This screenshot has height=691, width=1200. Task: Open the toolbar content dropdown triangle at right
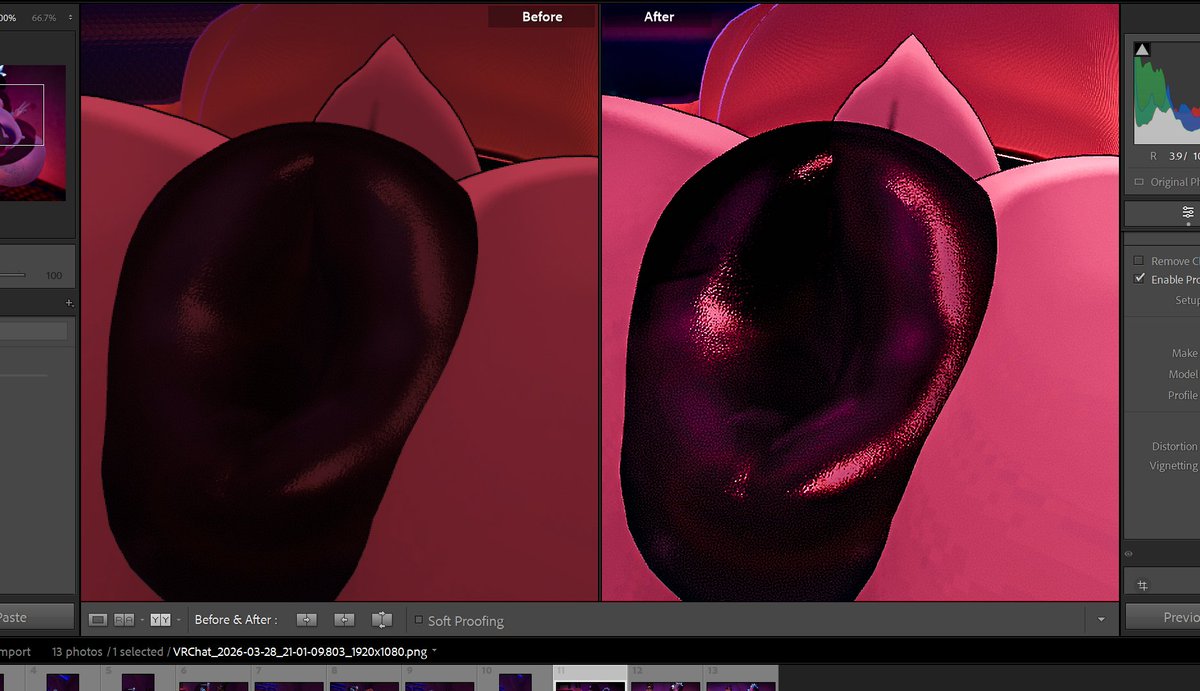(1101, 620)
